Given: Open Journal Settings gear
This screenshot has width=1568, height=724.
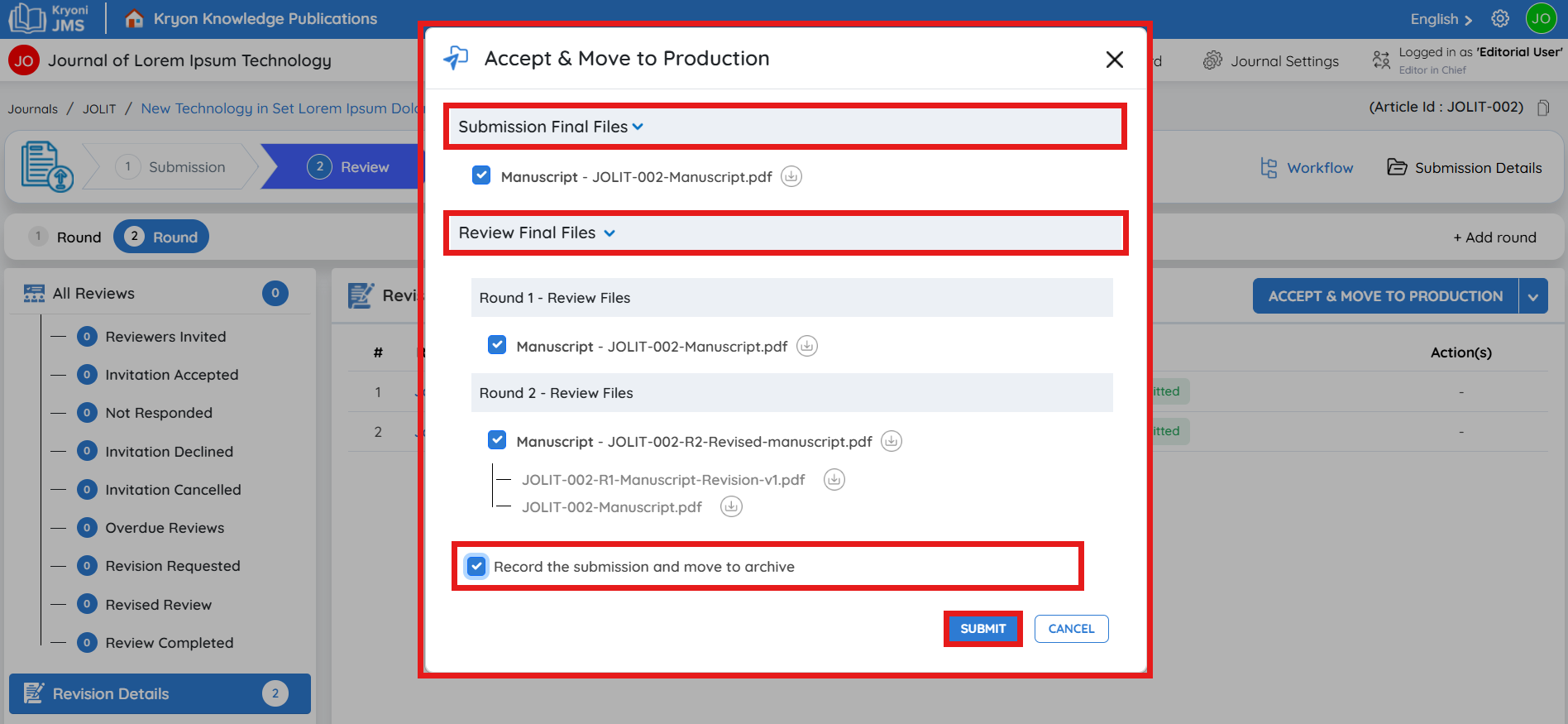Looking at the screenshot, I should pyautogui.click(x=1212, y=61).
